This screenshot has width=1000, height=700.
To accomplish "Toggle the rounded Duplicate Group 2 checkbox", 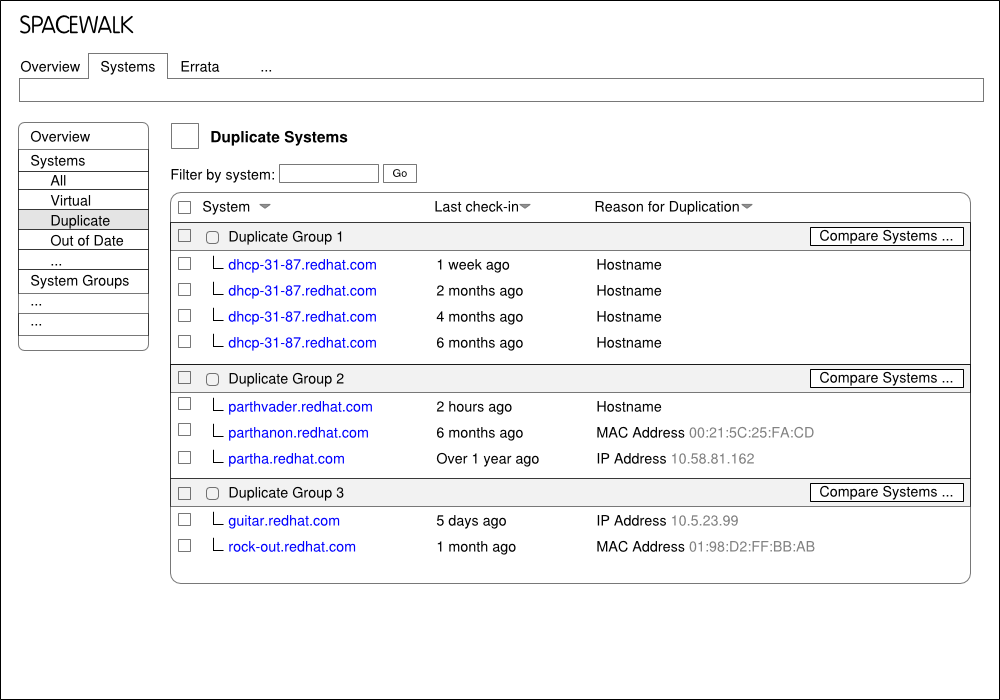I will 212,380.
